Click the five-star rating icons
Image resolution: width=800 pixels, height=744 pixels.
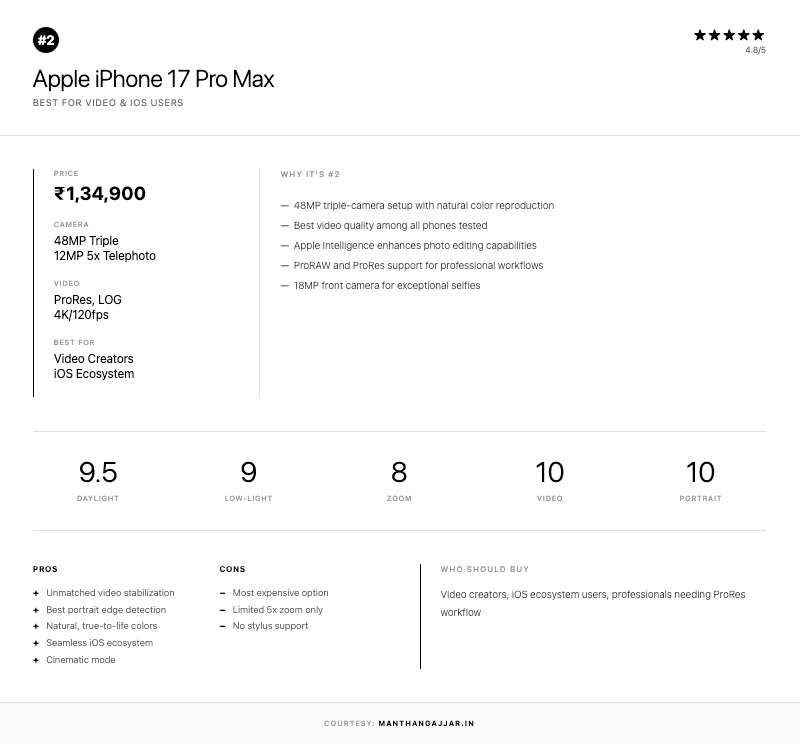point(729,35)
